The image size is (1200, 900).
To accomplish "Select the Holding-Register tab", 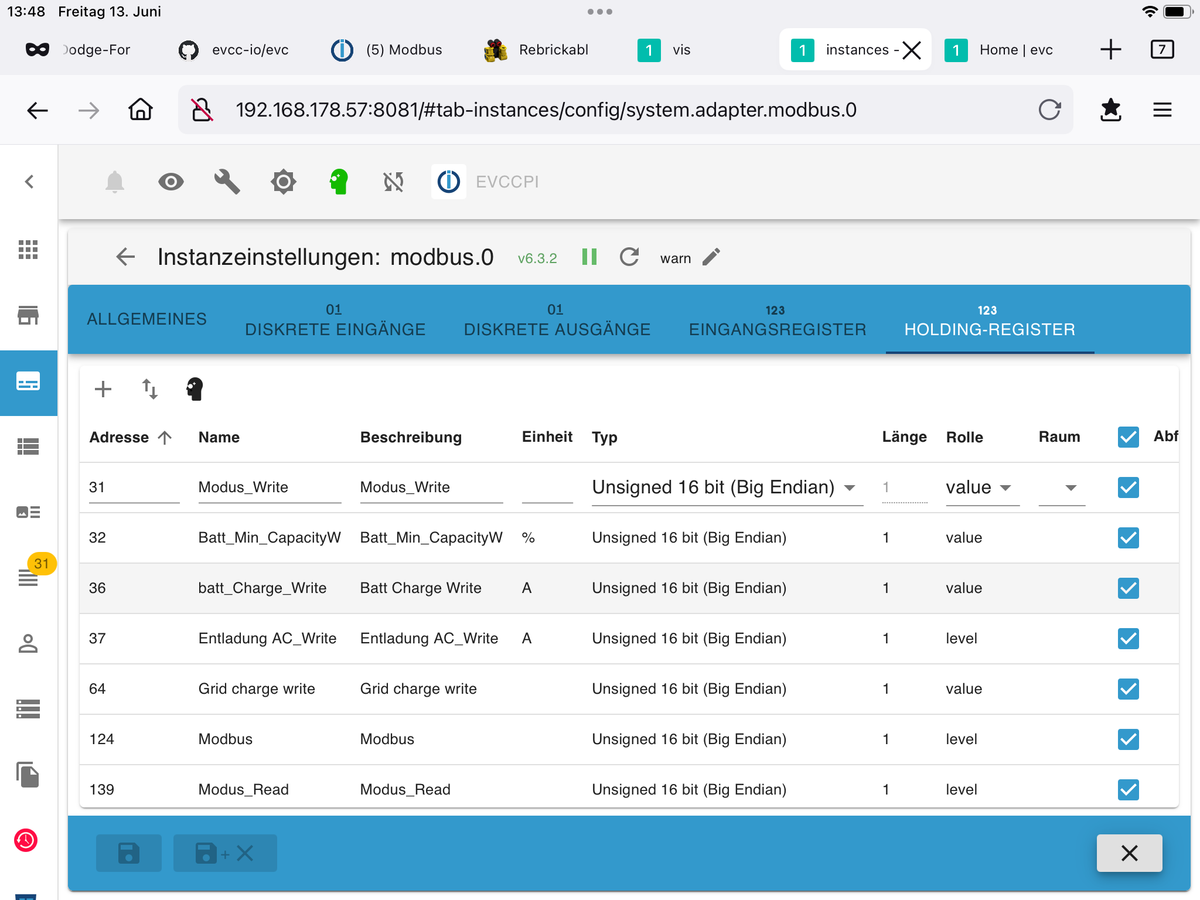I will 990,319.
